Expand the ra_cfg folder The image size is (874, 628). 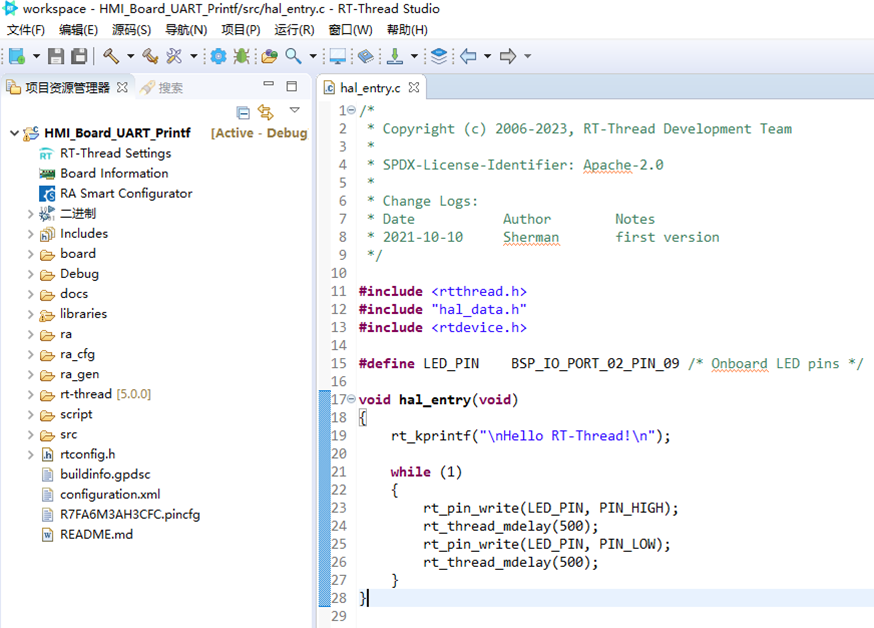pyautogui.click(x=31, y=354)
